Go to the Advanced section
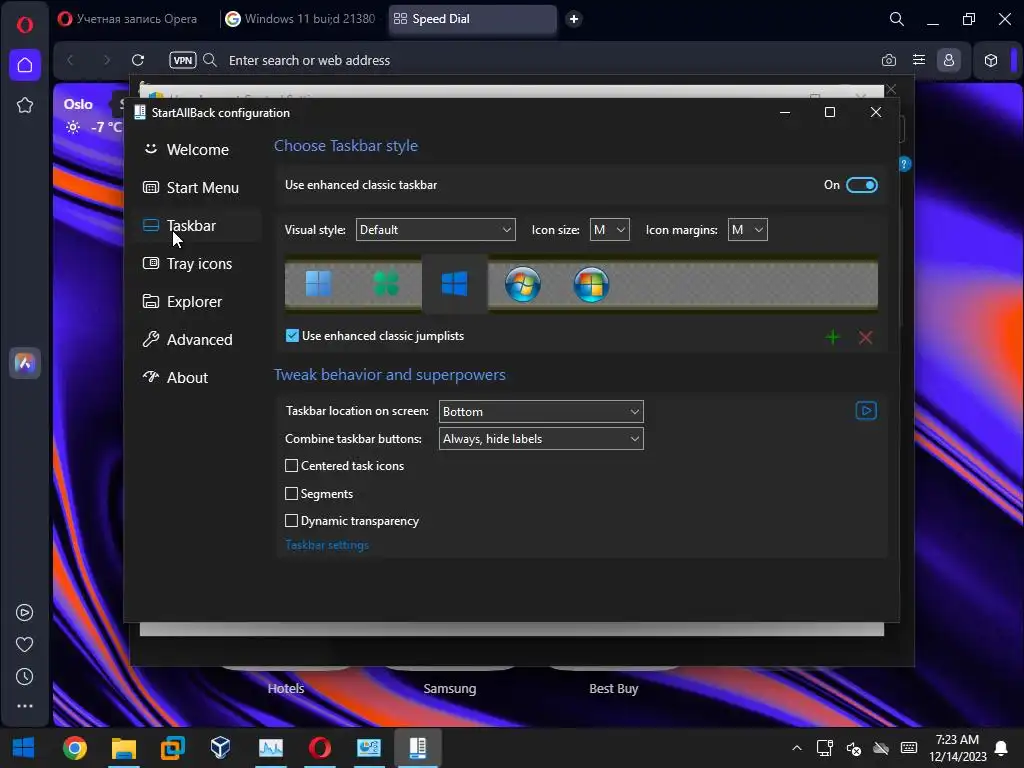 (x=188, y=340)
